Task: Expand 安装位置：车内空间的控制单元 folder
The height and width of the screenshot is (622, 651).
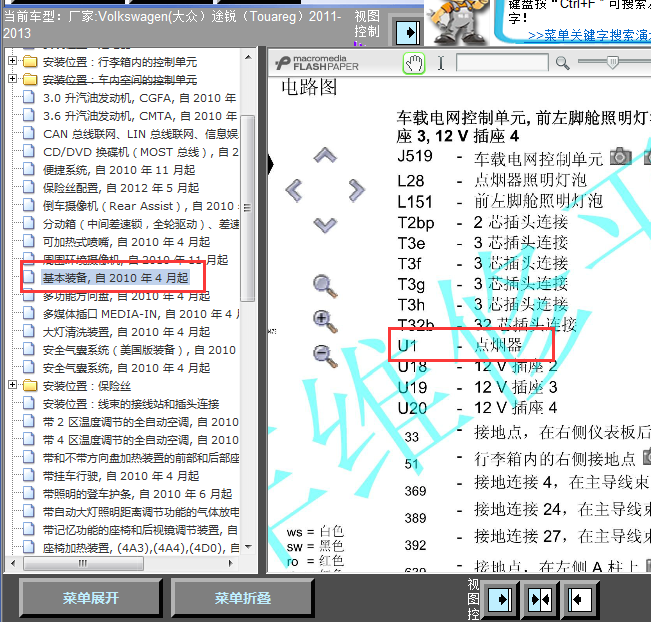Action: pyautogui.click(x=12, y=78)
